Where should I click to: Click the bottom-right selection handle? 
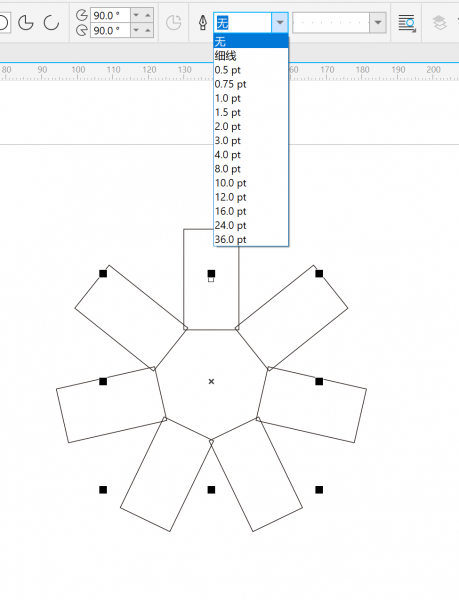[319, 490]
